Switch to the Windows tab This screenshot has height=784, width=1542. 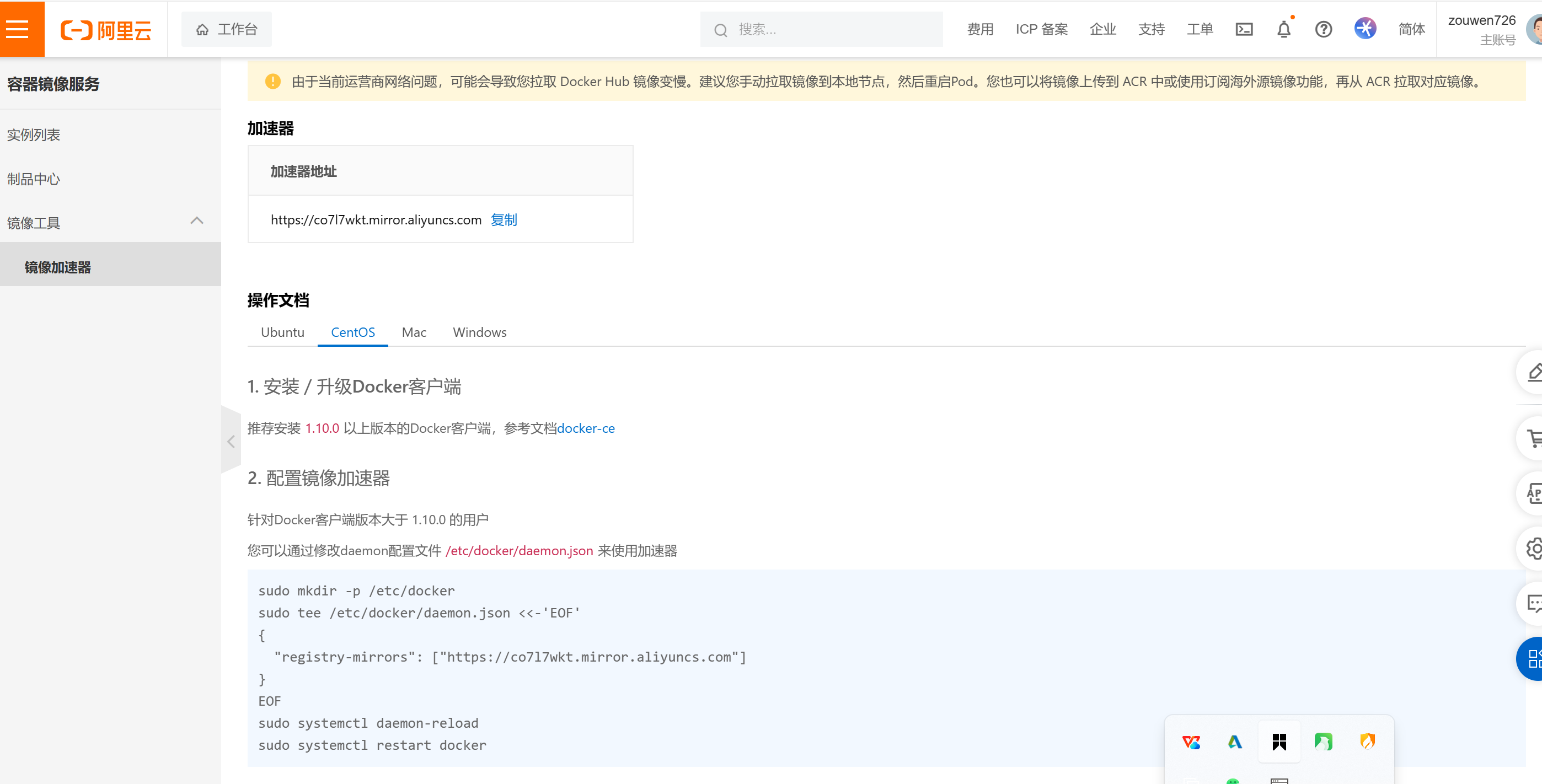479,332
